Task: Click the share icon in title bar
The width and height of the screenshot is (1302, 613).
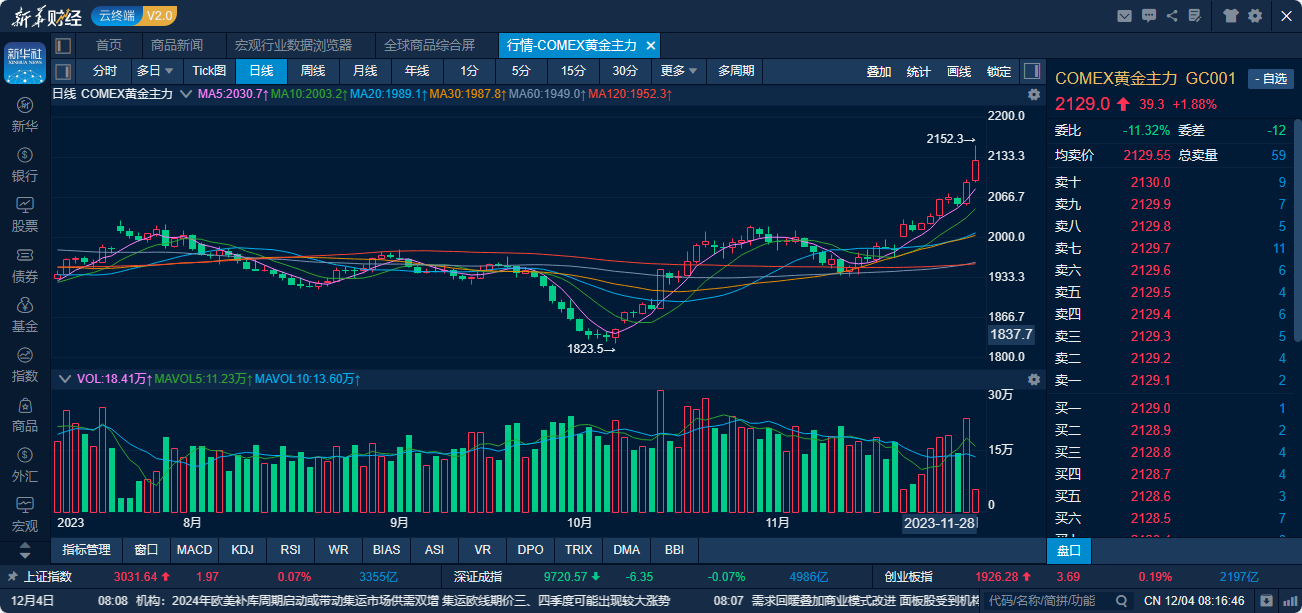Action: click(x=1172, y=15)
